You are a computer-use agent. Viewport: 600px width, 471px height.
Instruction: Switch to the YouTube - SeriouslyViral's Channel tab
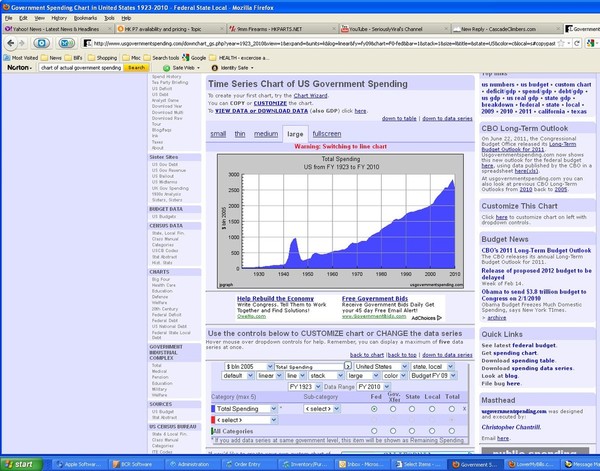pos(393,29)
